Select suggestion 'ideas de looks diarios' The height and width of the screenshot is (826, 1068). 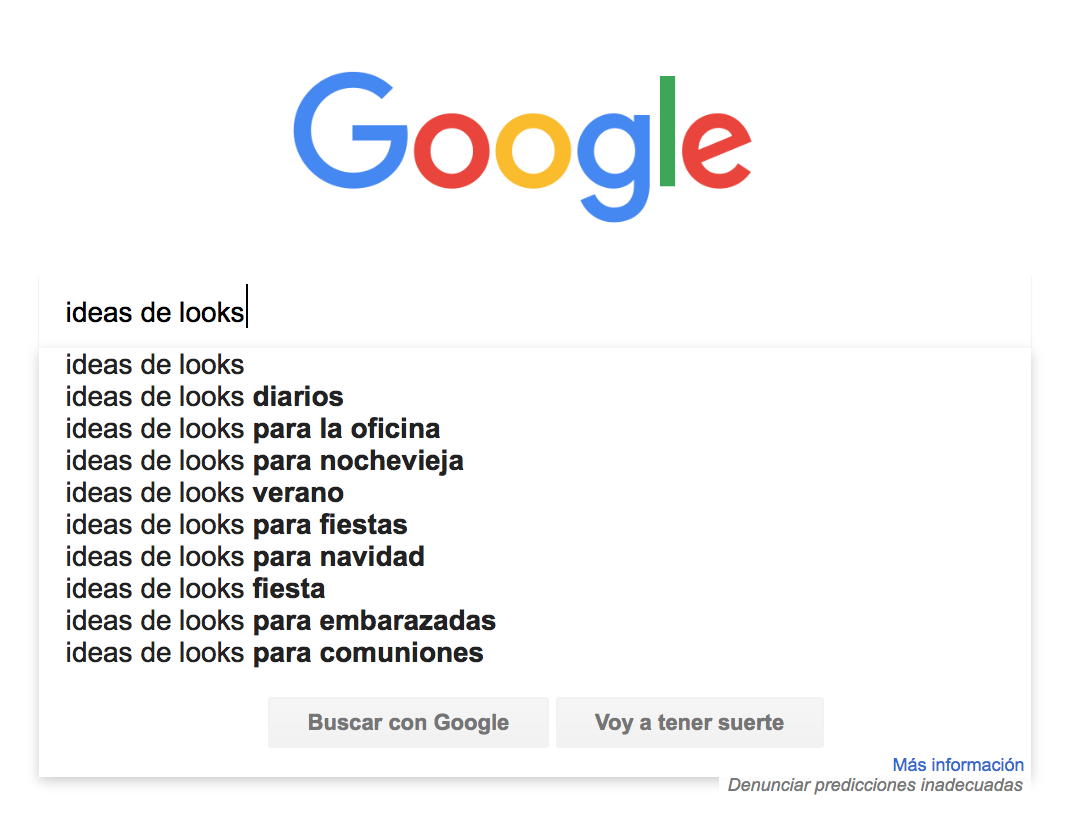pyautogui.click(x=535, y=397)
